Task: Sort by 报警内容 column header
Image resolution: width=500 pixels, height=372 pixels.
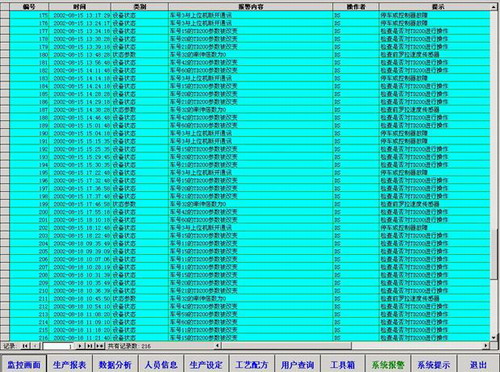Action: [x=250, y=7]
